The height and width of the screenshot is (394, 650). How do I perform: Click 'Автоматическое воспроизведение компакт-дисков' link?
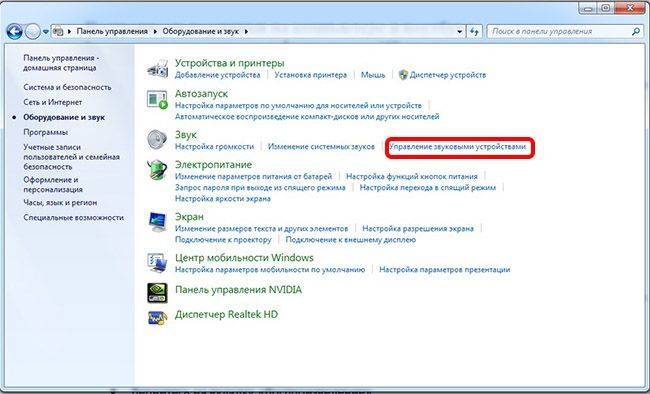point(307,117)
